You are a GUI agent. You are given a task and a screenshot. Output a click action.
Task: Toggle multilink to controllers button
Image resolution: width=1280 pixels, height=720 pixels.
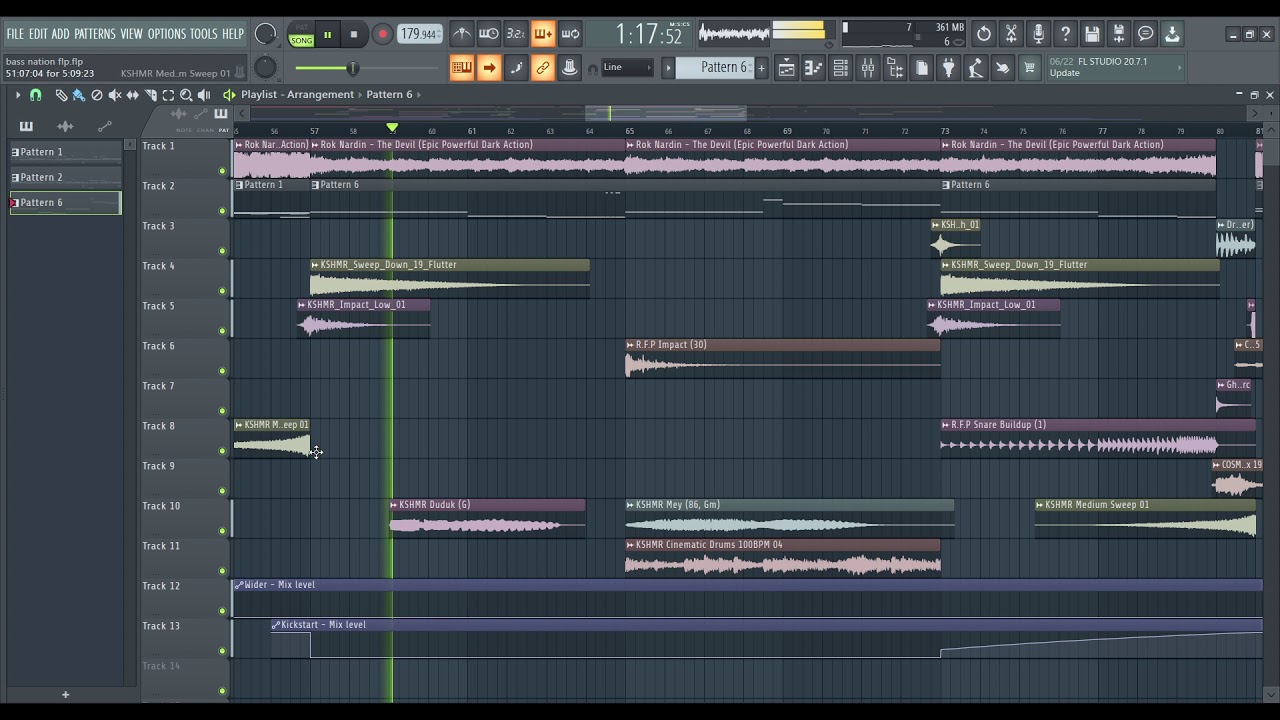(543, 68)
